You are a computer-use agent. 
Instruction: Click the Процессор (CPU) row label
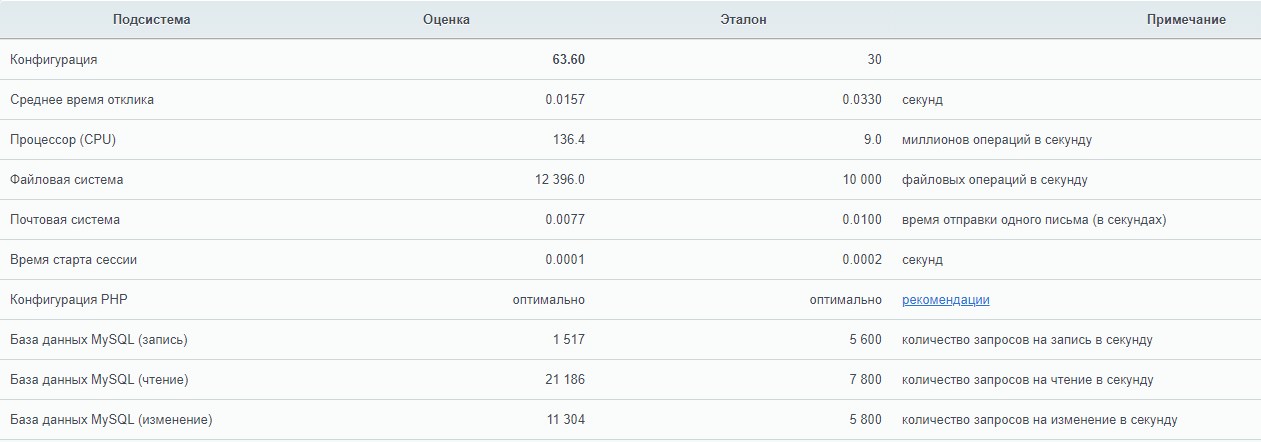pos(63,140)
